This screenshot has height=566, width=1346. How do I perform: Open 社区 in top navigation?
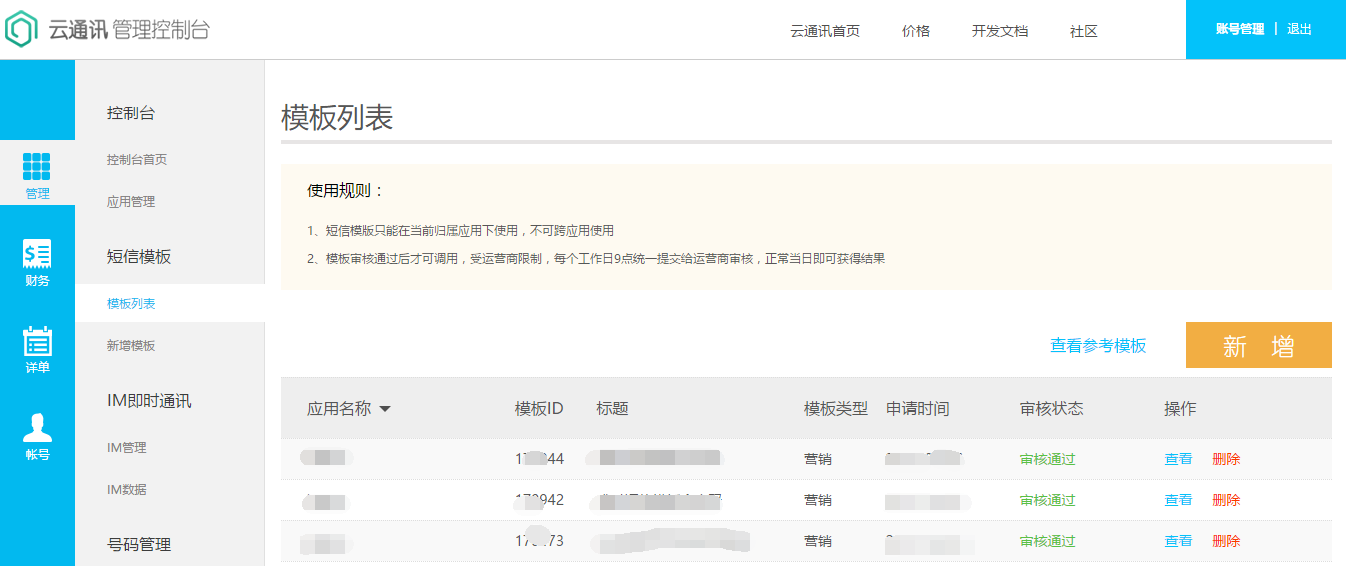click(x=1084, y=31)
